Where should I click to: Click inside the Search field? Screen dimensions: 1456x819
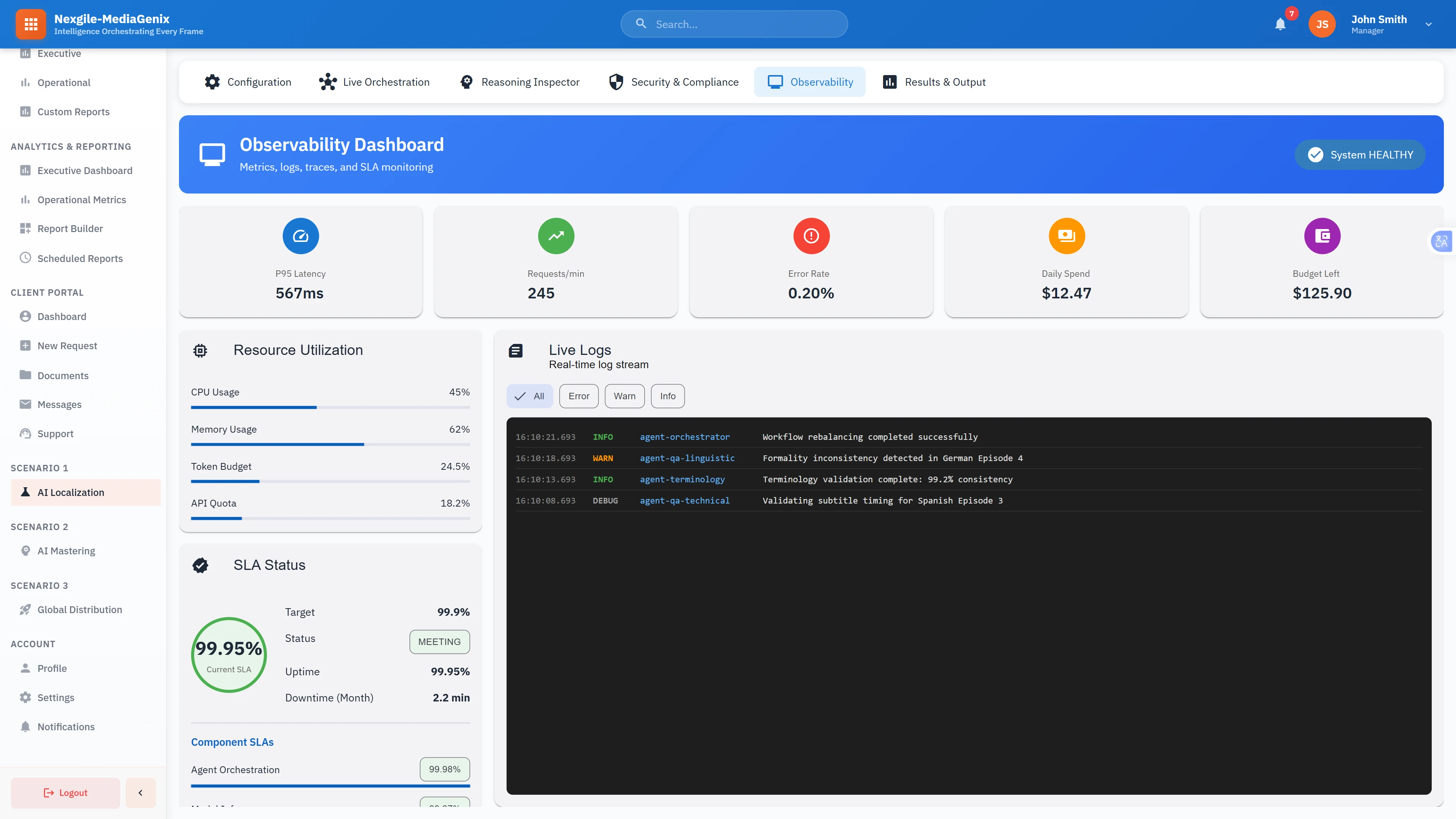(734, 24)
